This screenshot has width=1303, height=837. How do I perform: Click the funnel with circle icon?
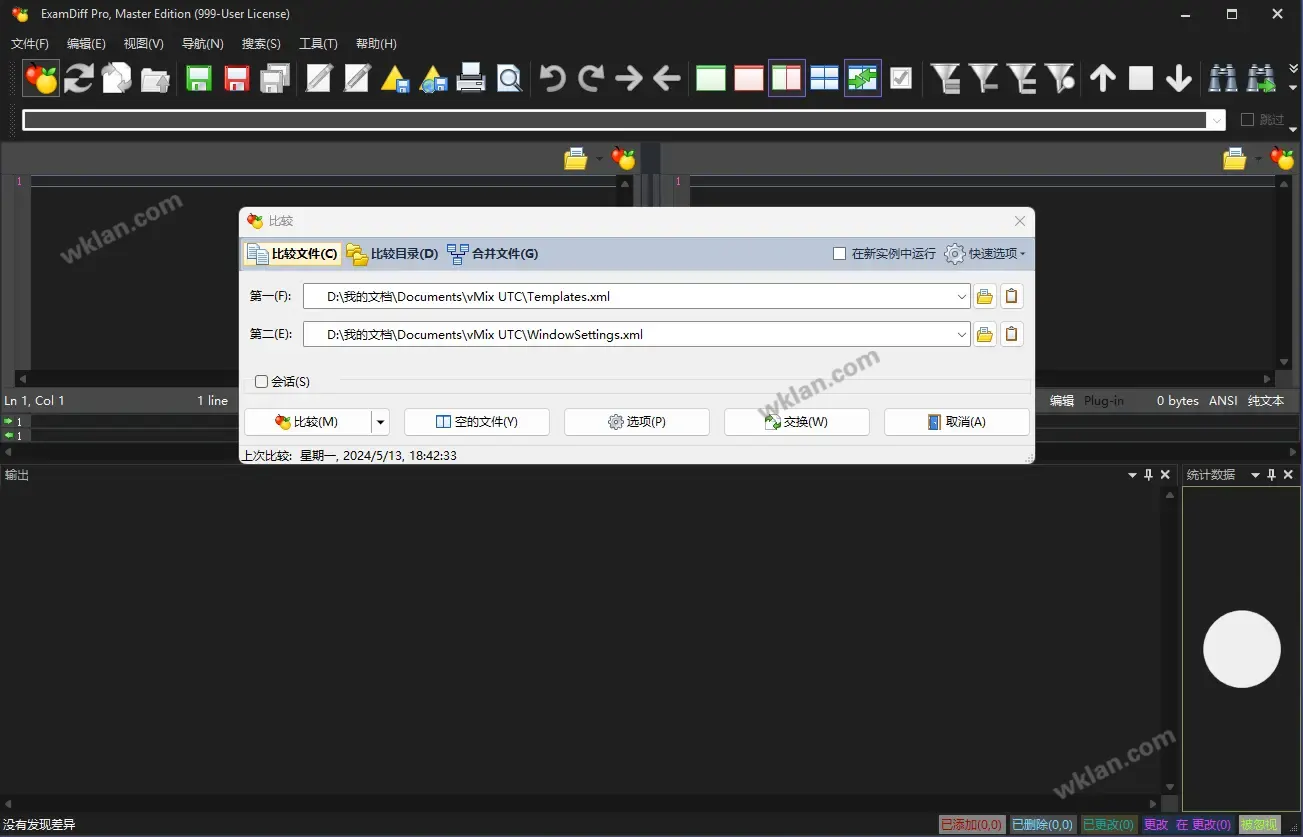point(1060,78)
